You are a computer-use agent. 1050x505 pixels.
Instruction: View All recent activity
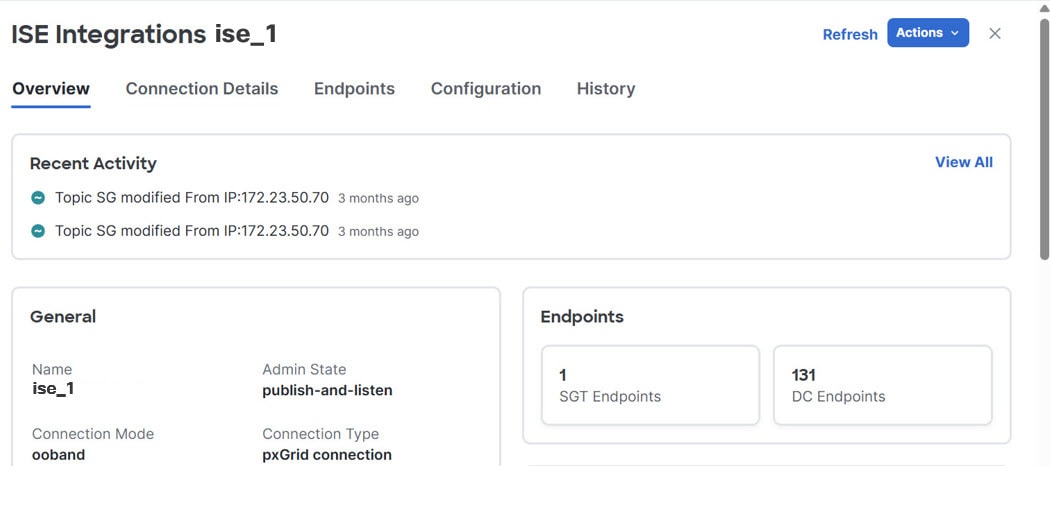964,162
